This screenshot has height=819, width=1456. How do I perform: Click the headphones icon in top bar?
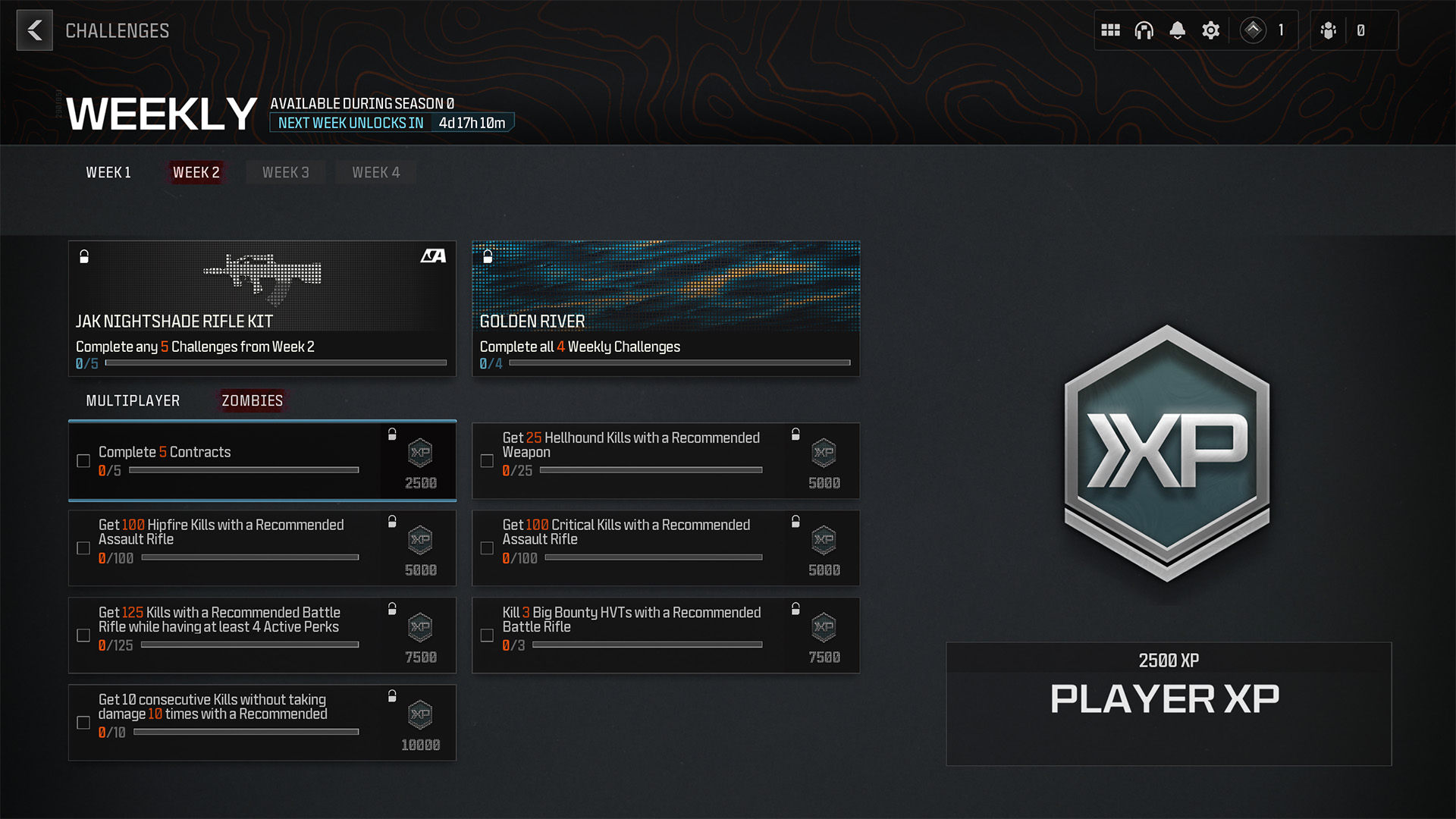click(1143, 31)
